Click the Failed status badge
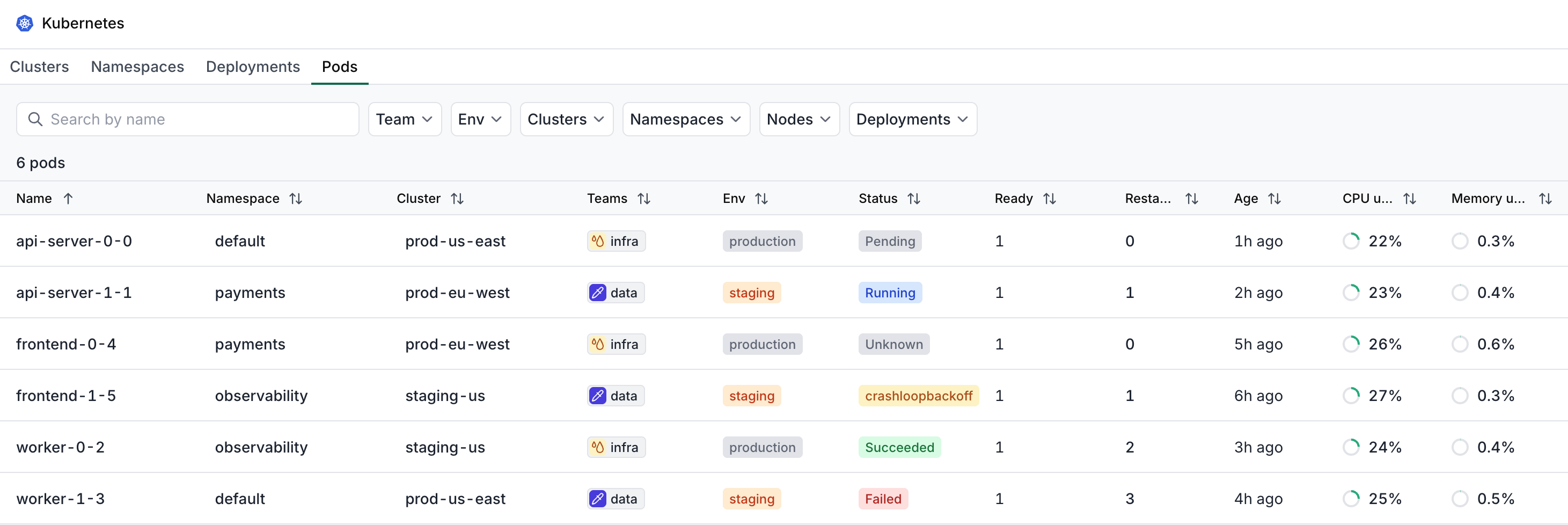The width and height of the screenshot is (1568, 525). (x=883, y=499)
